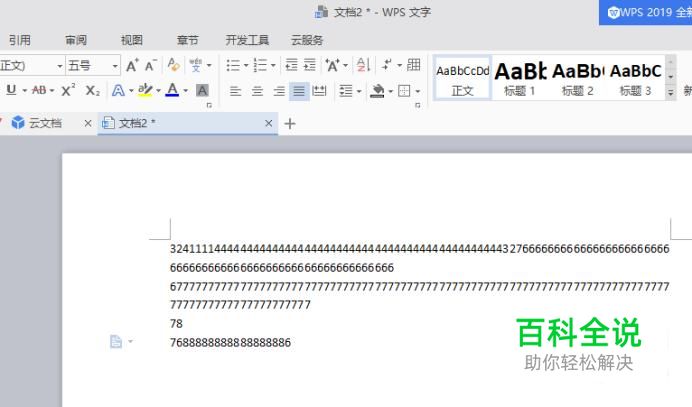Apply strikethrough to text

[39, 90]
